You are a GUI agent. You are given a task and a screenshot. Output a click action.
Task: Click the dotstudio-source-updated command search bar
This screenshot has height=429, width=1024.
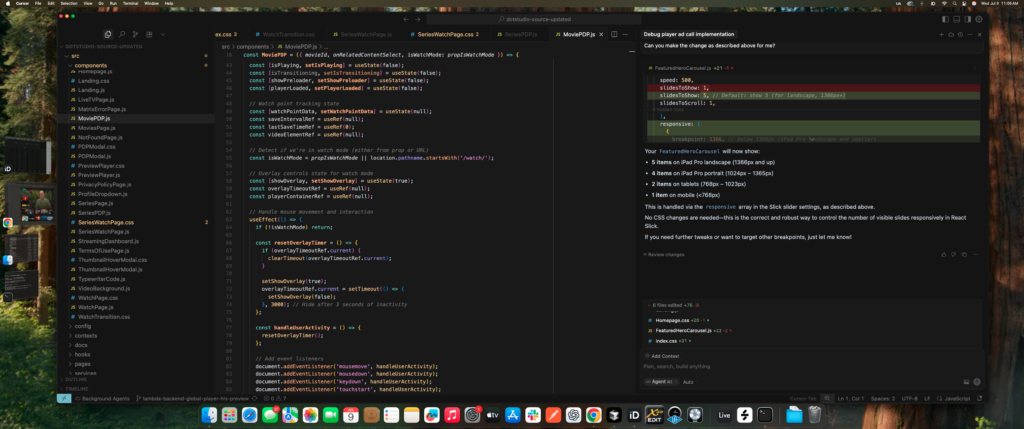click(x=534, y=20)
